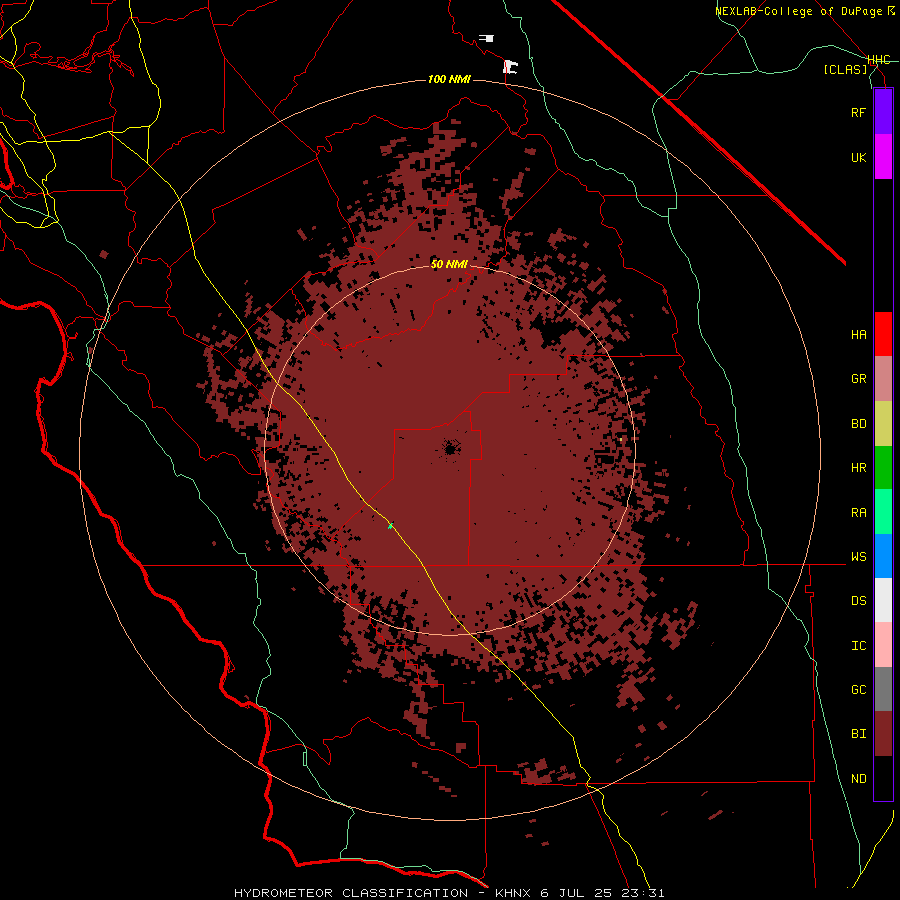900x900 pixels.
Task: Click the DS legend label
Action: pyautogui.click(x=858, y=600)
